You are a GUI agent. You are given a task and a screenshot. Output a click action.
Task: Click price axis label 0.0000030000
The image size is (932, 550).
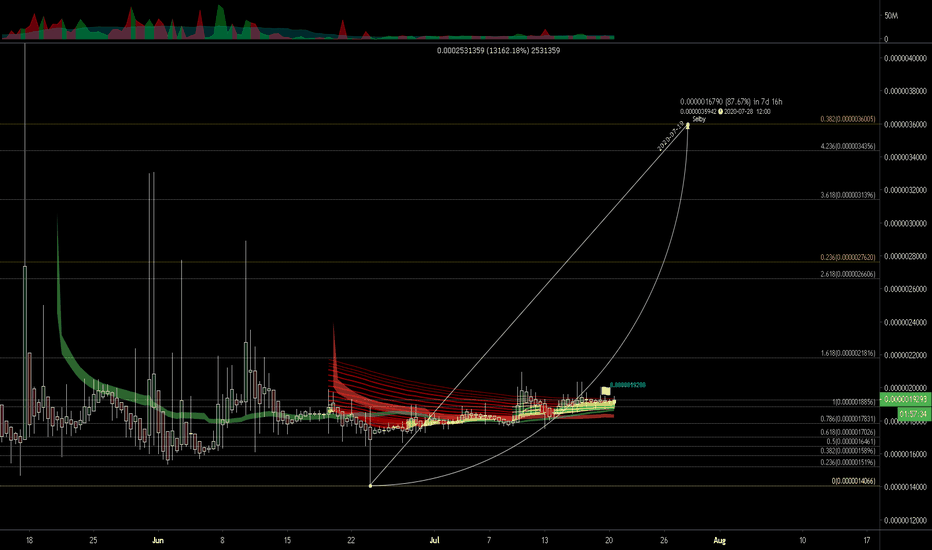905,224
